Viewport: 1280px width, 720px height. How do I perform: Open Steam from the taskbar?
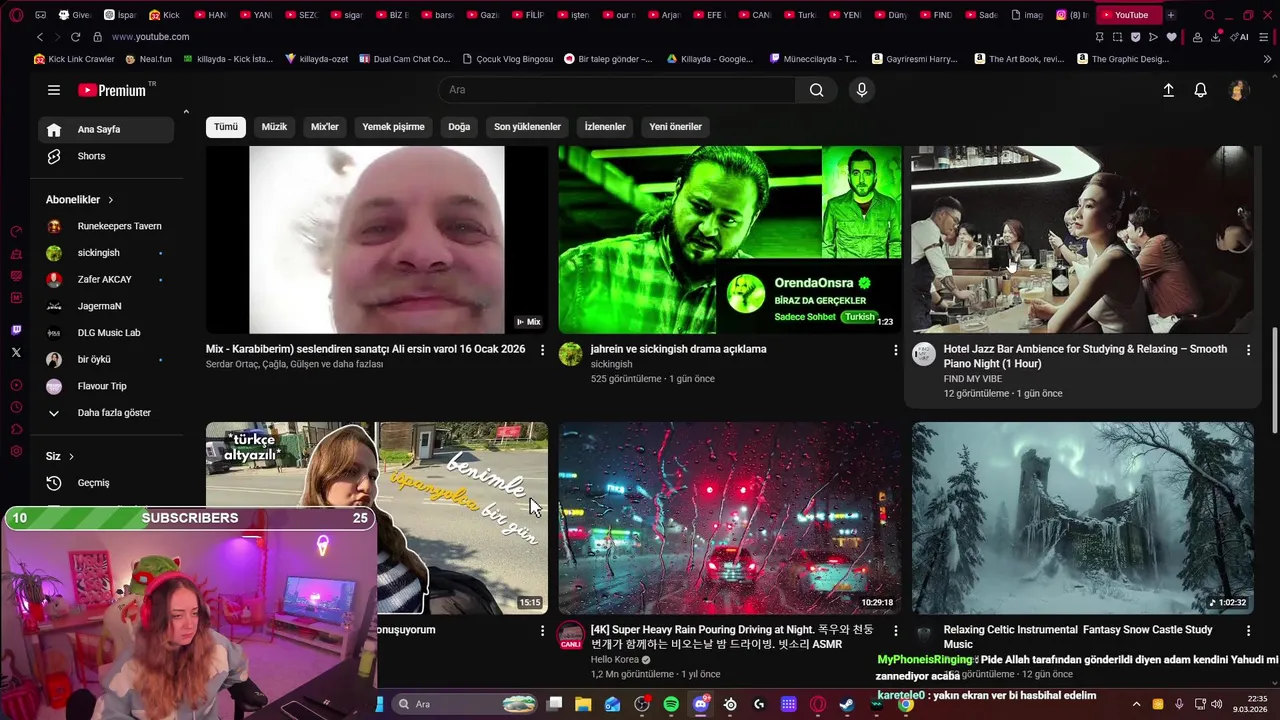click(847, 704)
